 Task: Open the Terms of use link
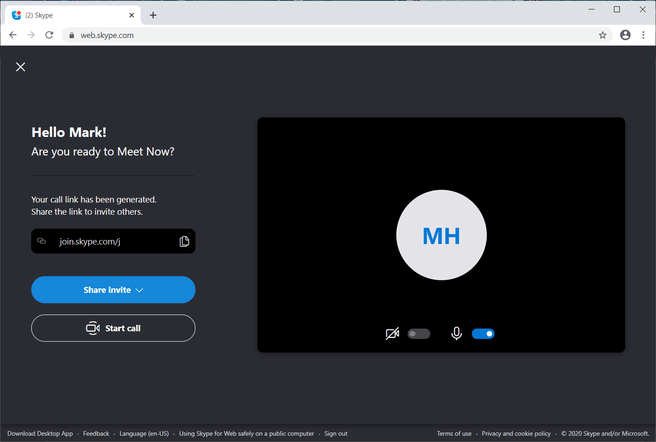coord(454,434)
